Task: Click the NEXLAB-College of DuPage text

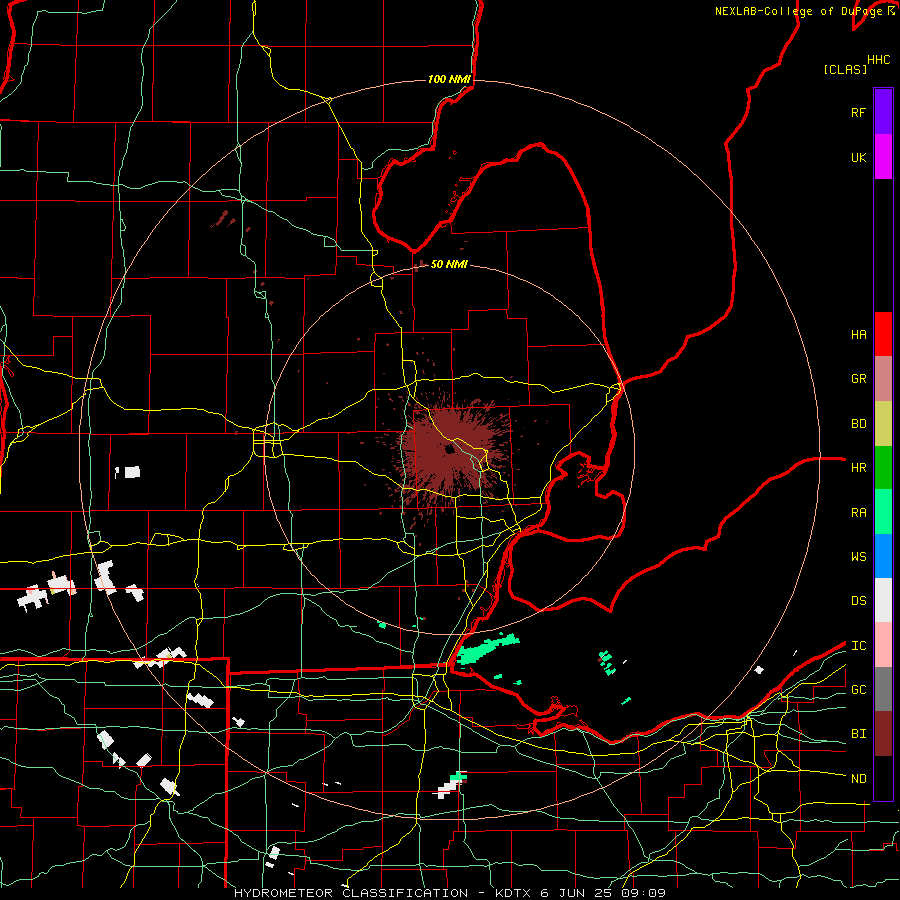Action: coord(800,11)
